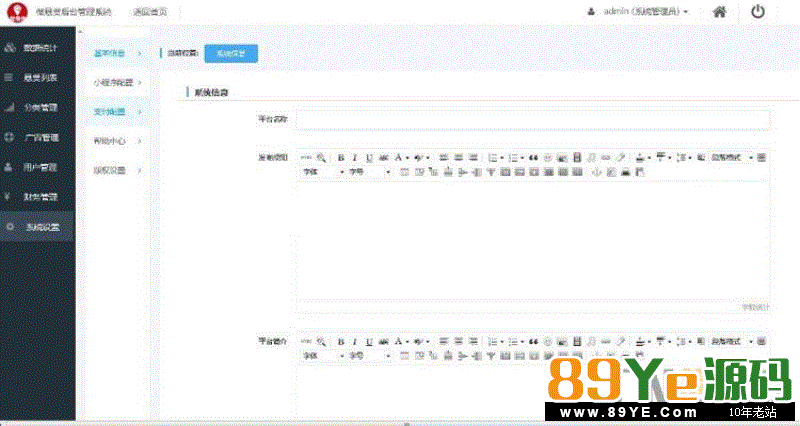Apply italic in the 平台简介 editor
This screenshot has width=800, height=426.
(x=355, y=341)
